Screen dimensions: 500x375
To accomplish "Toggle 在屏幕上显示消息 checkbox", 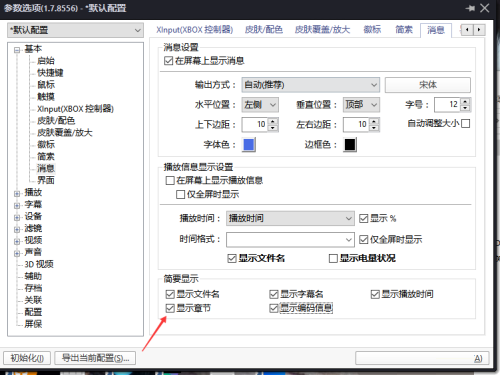I will (168, 61).
